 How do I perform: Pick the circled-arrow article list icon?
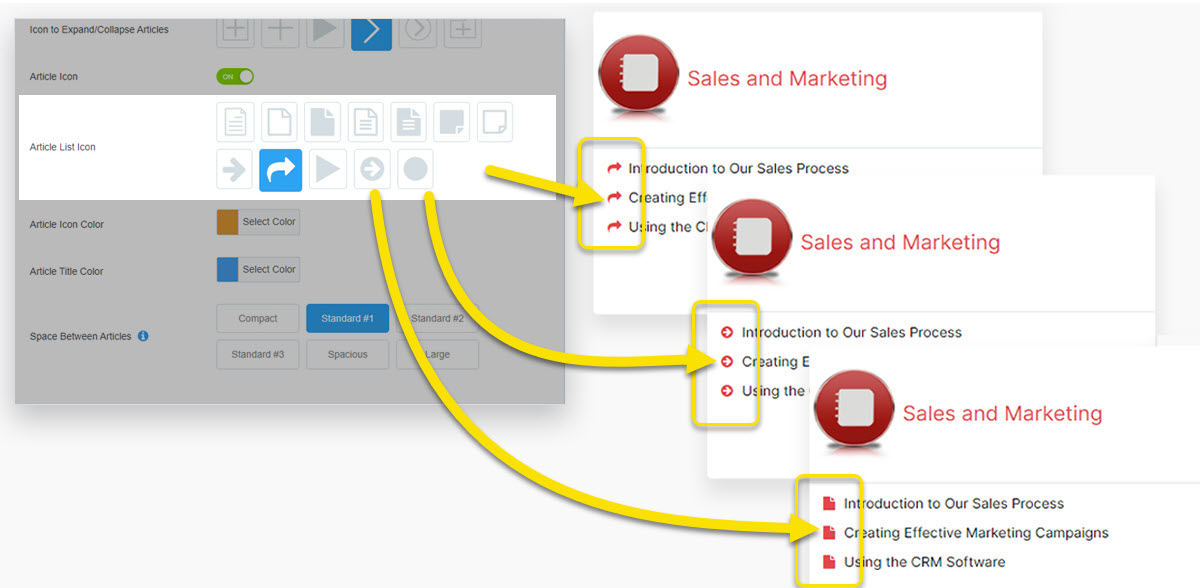371,170
